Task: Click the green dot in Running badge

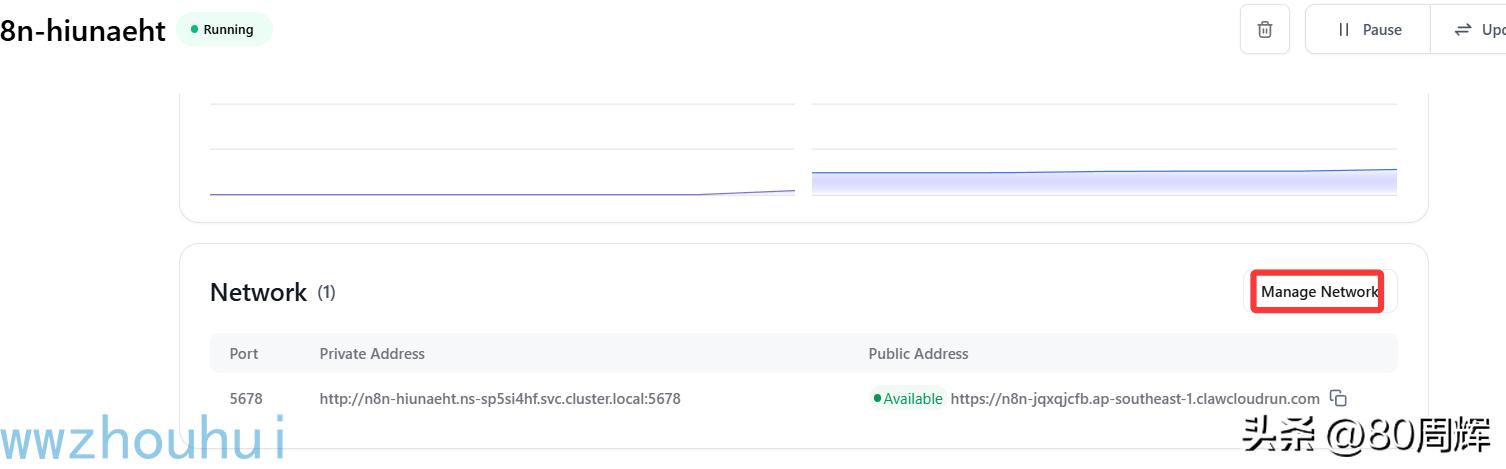Action: (x=194, y=30)
